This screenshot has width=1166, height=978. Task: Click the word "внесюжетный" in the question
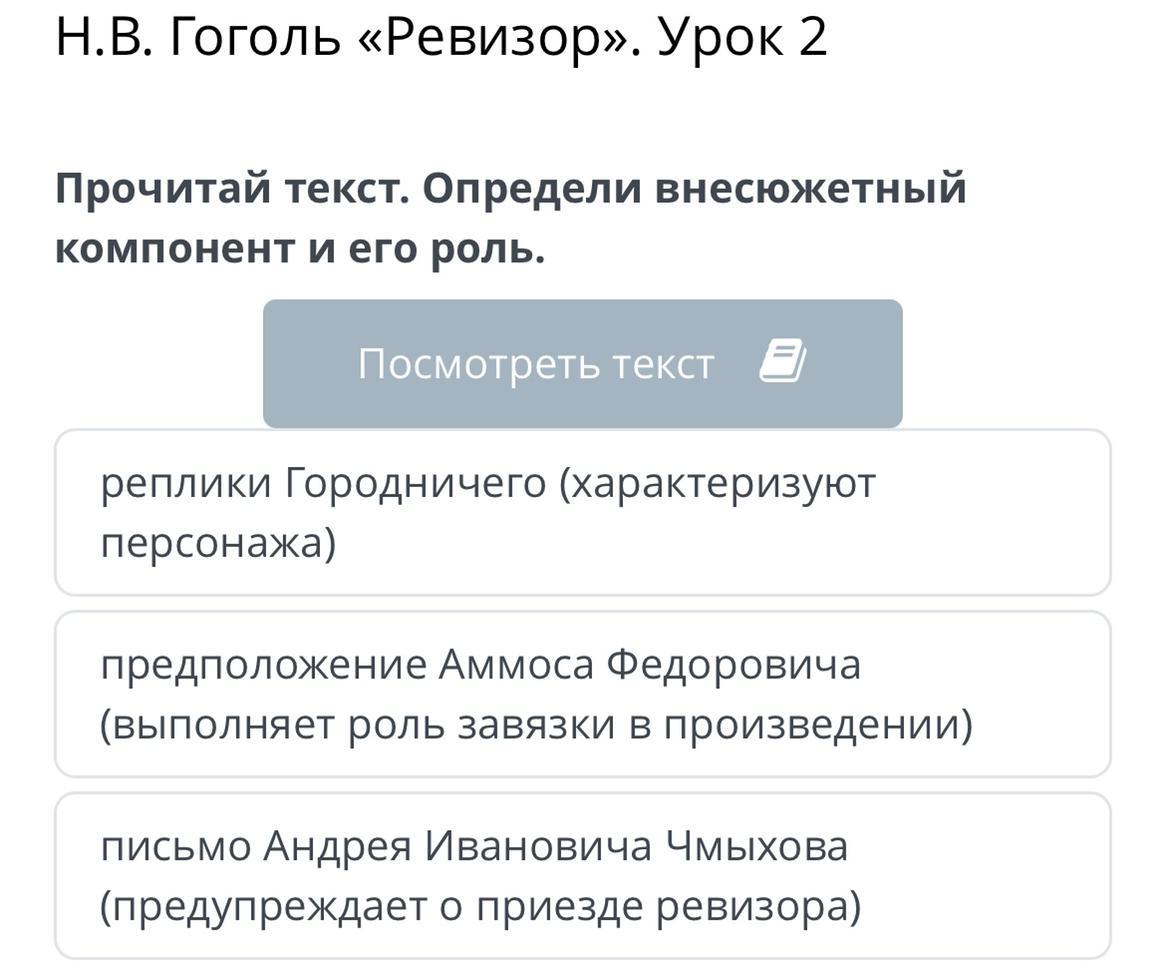click(810, 188)
